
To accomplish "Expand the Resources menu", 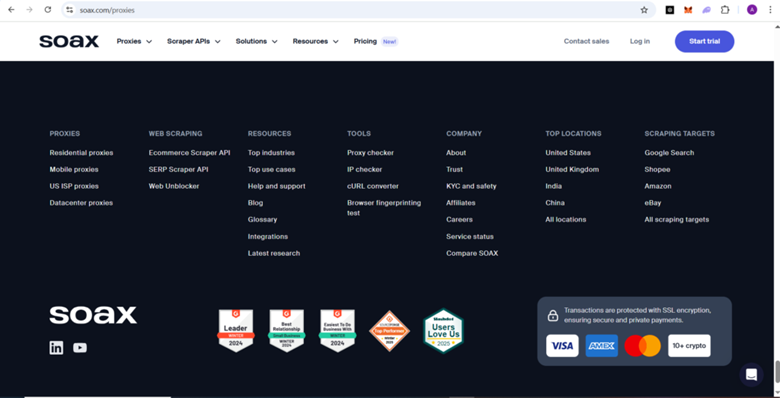I will pos(315,41).
